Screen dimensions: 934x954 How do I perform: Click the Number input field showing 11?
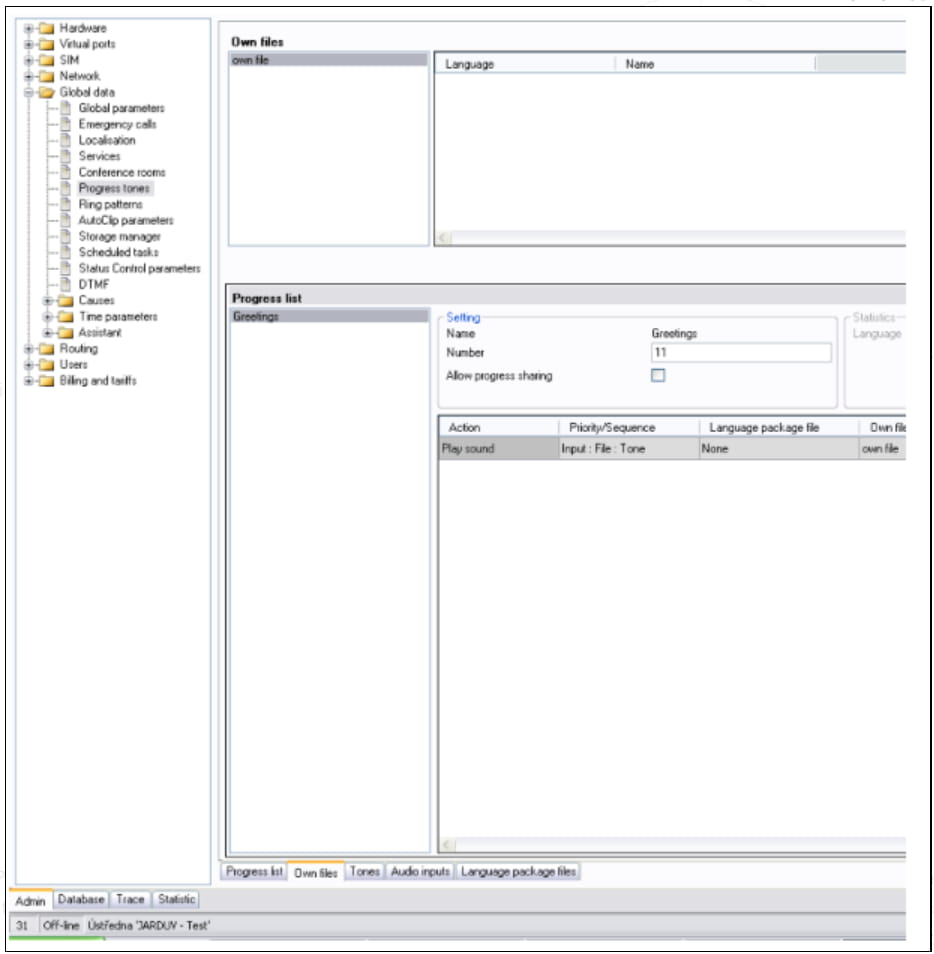[741, 352]
